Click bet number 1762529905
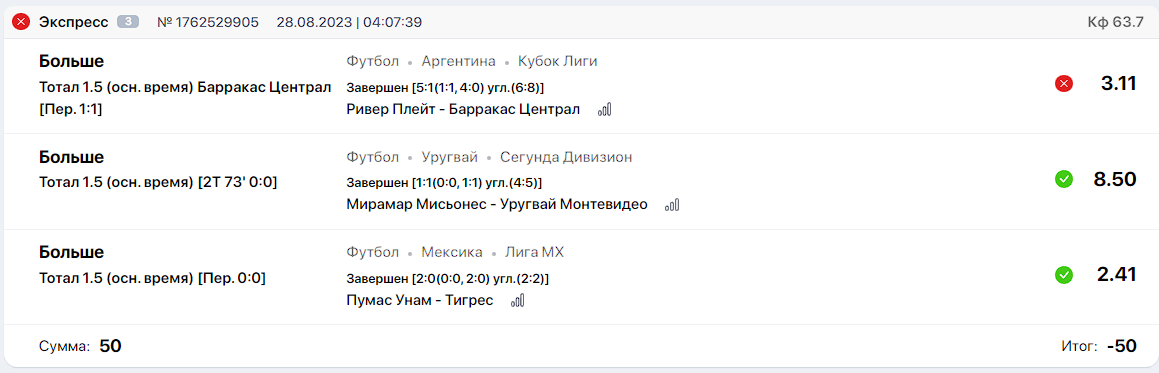1159x373 pixels. (x=208, y=22)
